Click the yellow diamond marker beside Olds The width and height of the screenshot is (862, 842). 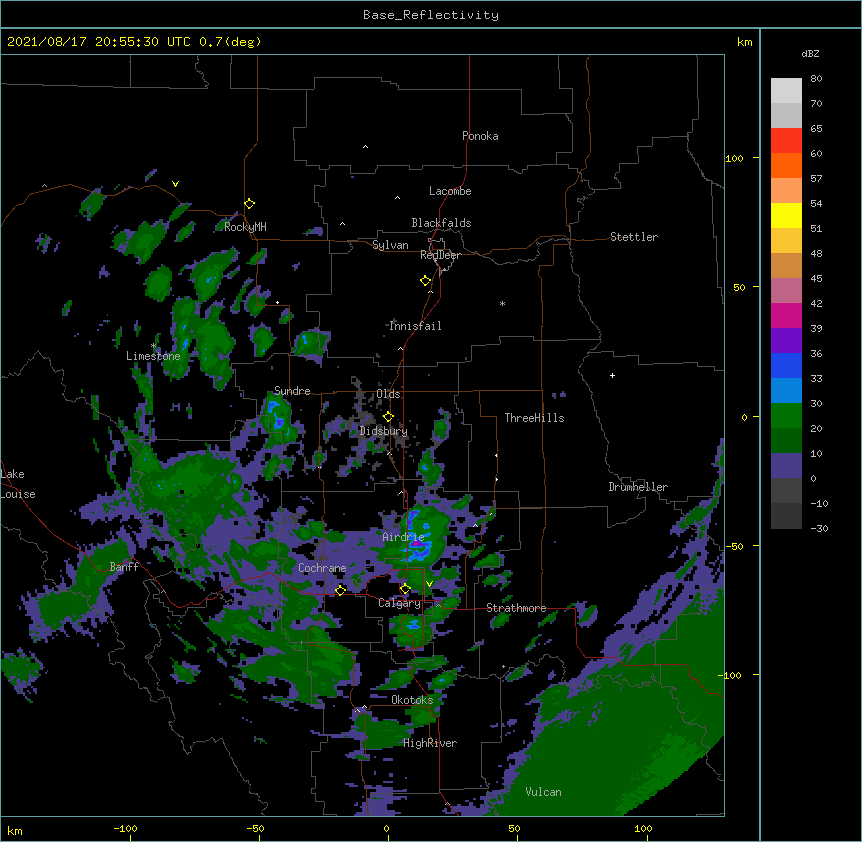click(388, 416)
